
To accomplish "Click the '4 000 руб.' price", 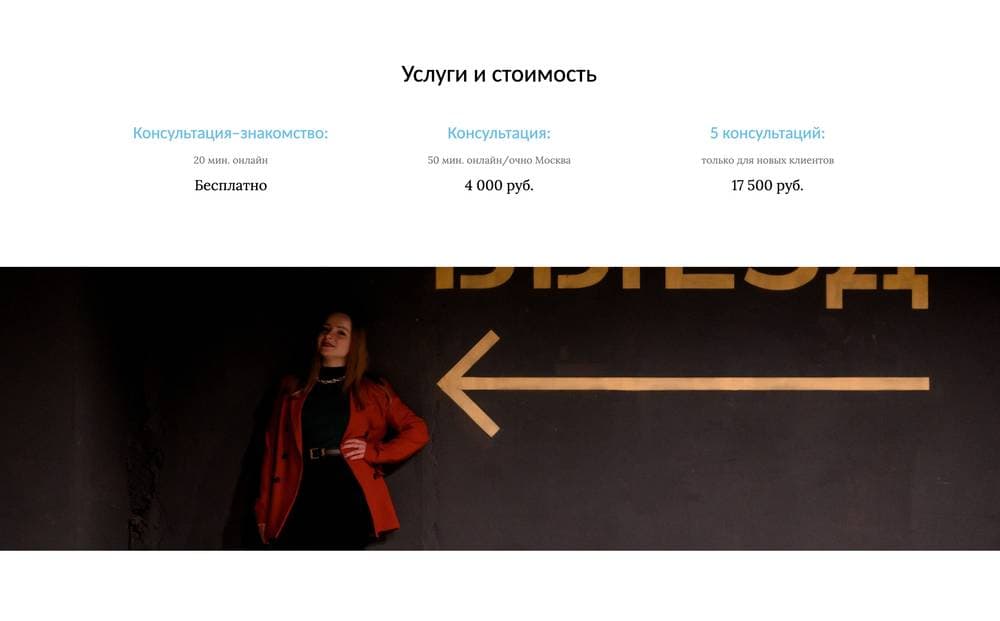I will coord(499,186).
